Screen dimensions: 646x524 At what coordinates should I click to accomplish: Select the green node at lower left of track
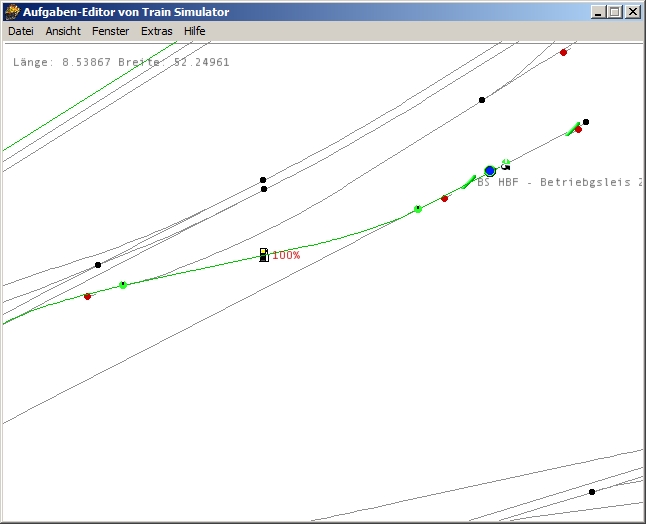click(123, 285)
